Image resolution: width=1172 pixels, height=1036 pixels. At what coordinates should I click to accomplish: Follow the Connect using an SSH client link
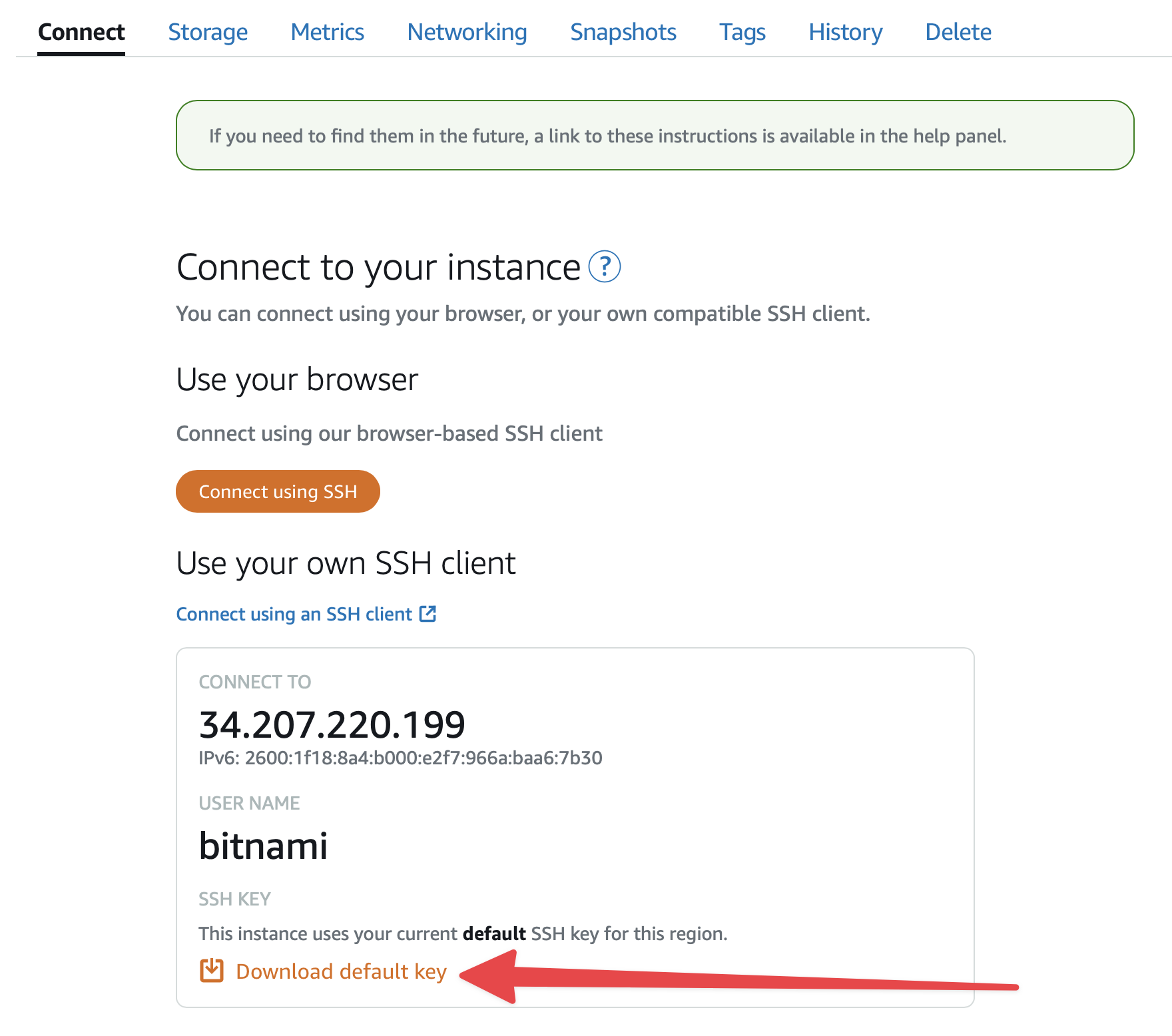click(x=294, y=614)
